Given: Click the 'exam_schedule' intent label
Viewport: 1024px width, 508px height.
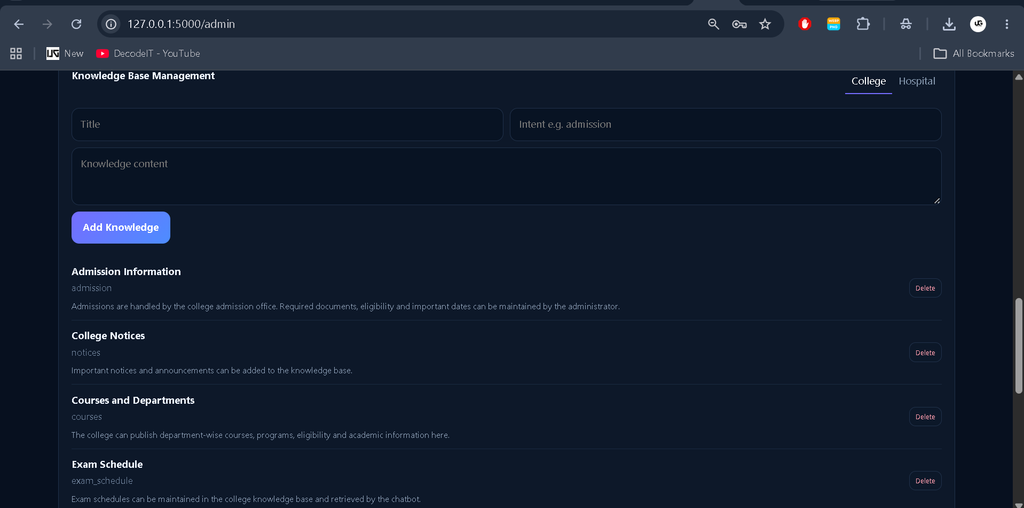Looking at the screenshot, I should point(102,481).
